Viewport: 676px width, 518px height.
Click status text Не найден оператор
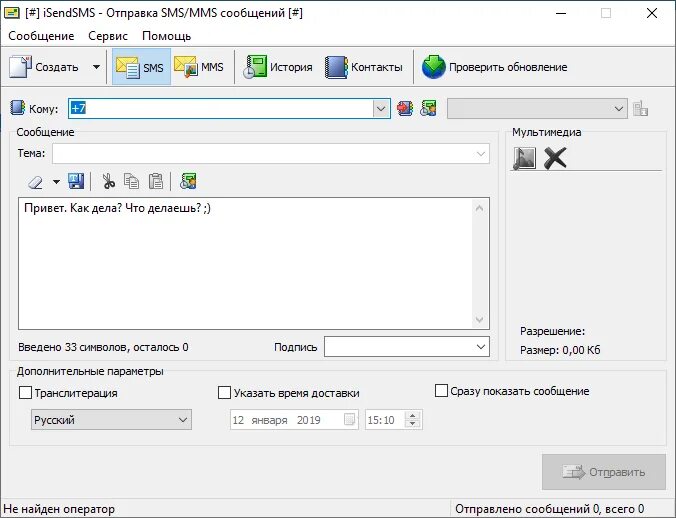pos(59,509)
